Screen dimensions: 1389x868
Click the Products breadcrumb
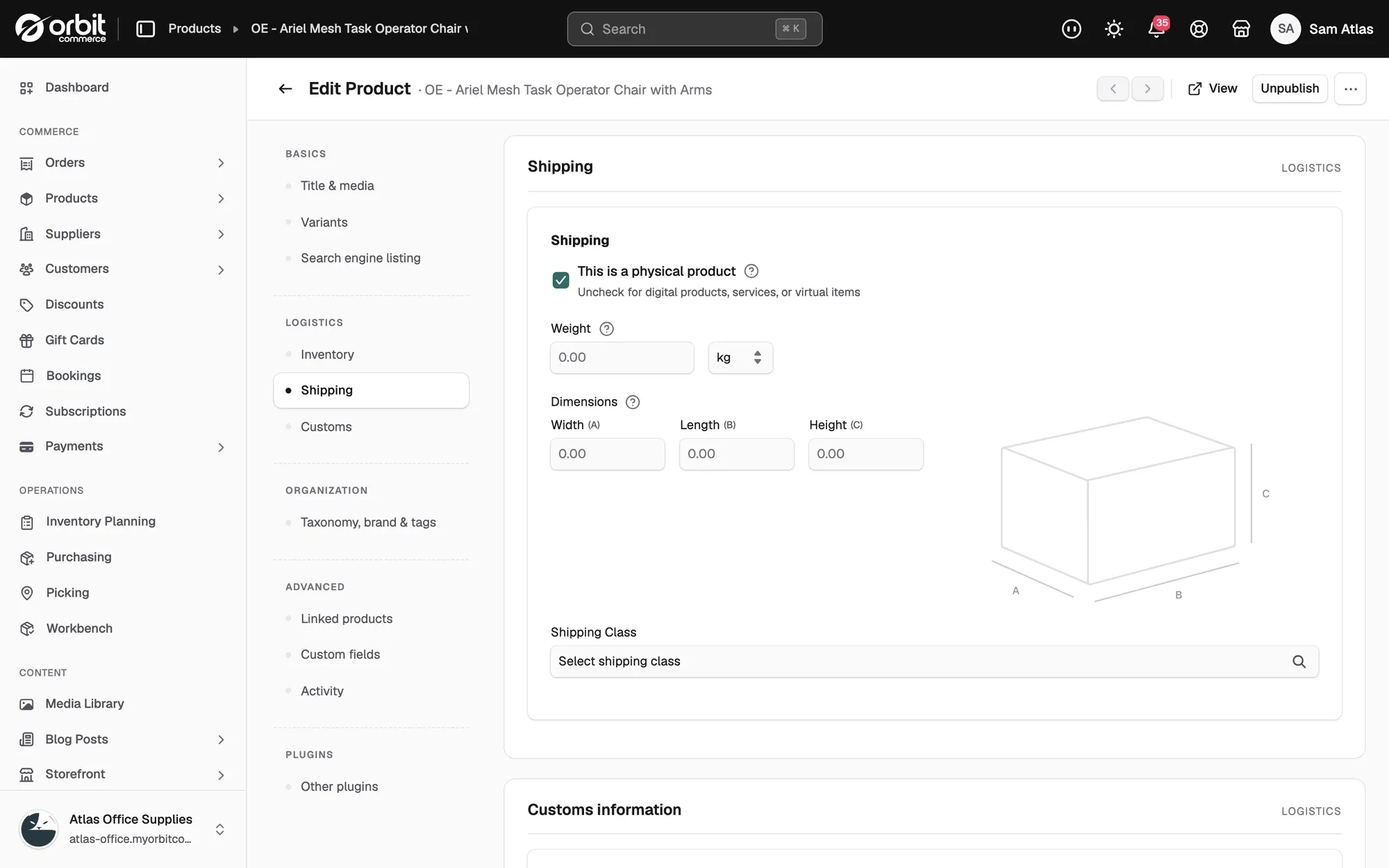[x=194, y=28]
